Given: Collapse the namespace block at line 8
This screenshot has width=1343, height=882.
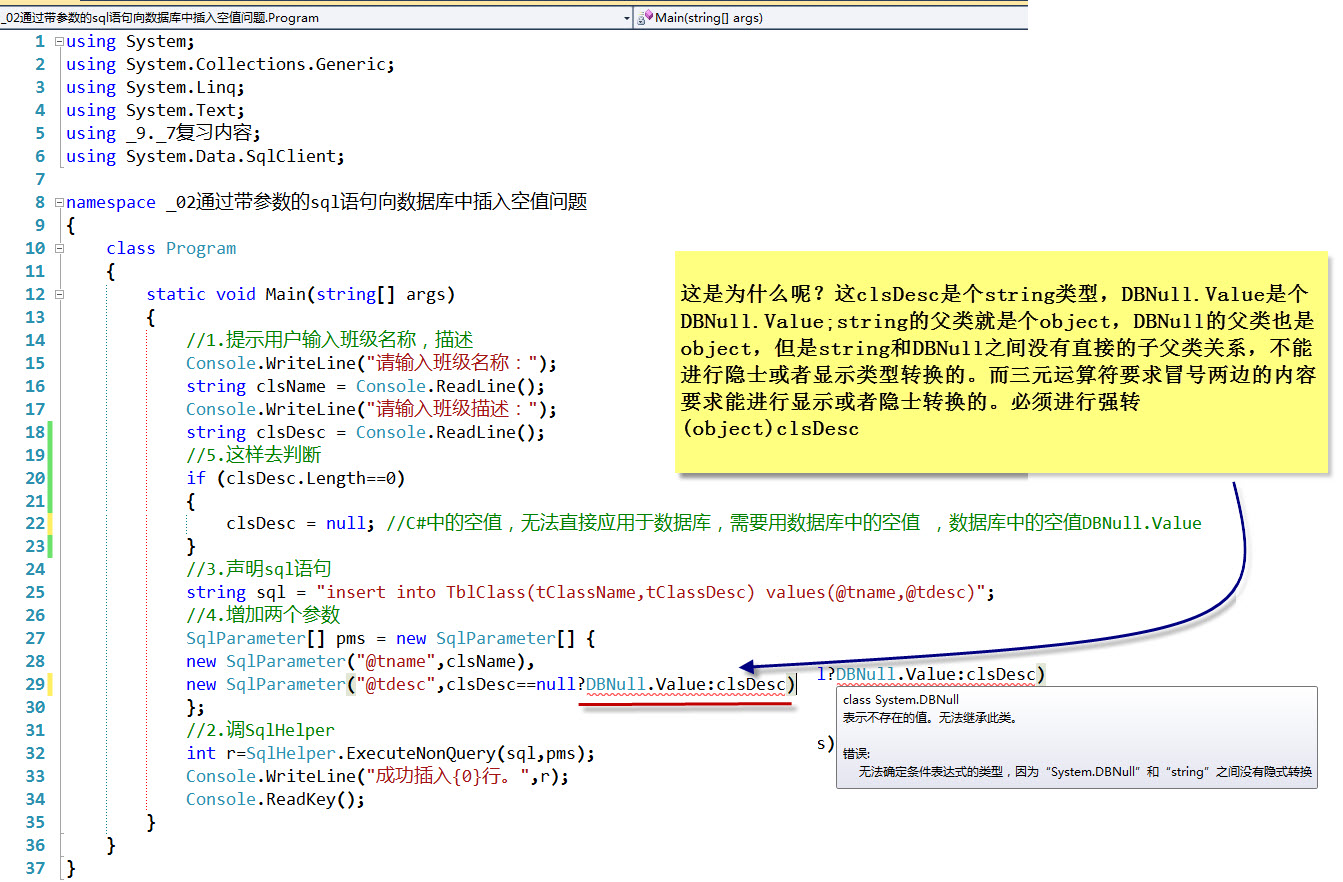Looking at the screenshot, I should coord(59,202).
